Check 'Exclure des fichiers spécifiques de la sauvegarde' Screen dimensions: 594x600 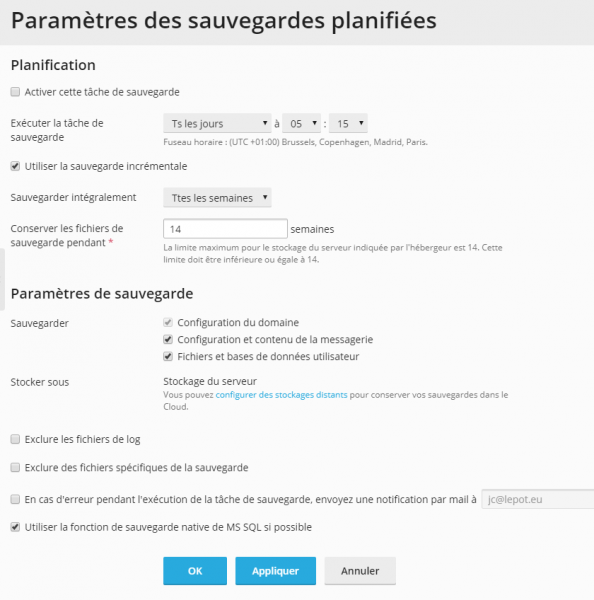[x=15, y=467]
